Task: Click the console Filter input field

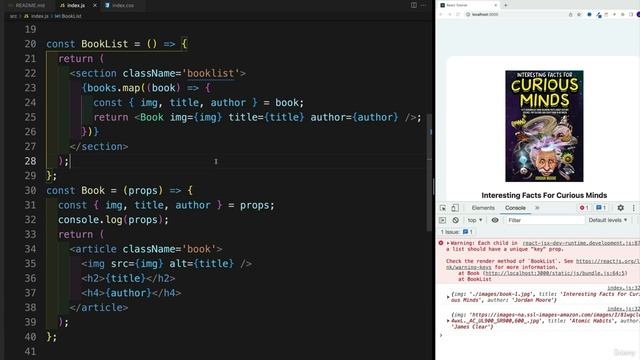Action: [x=545, y=220]
